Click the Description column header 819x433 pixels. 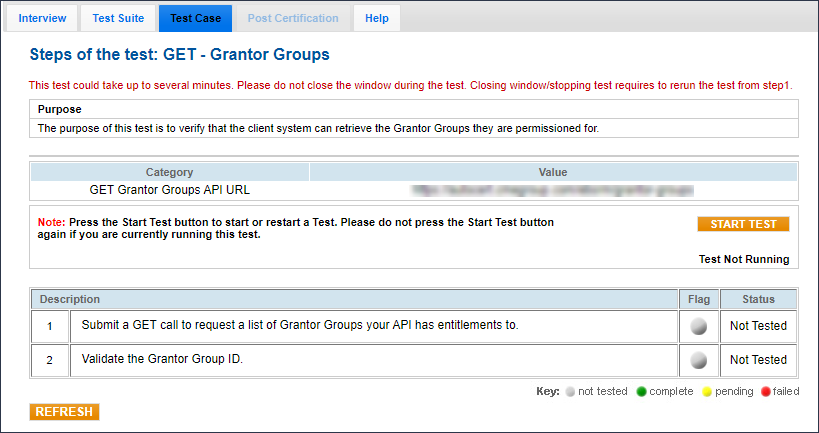pos(69,299)
